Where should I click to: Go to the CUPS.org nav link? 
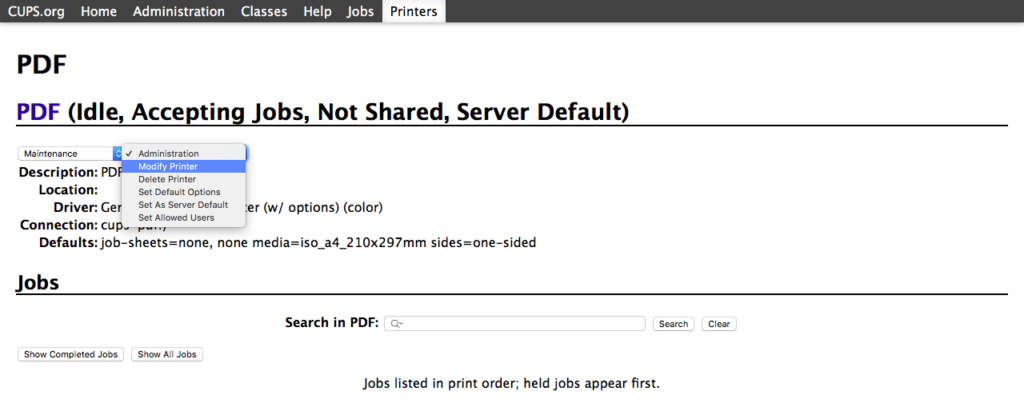coord(35,12)
